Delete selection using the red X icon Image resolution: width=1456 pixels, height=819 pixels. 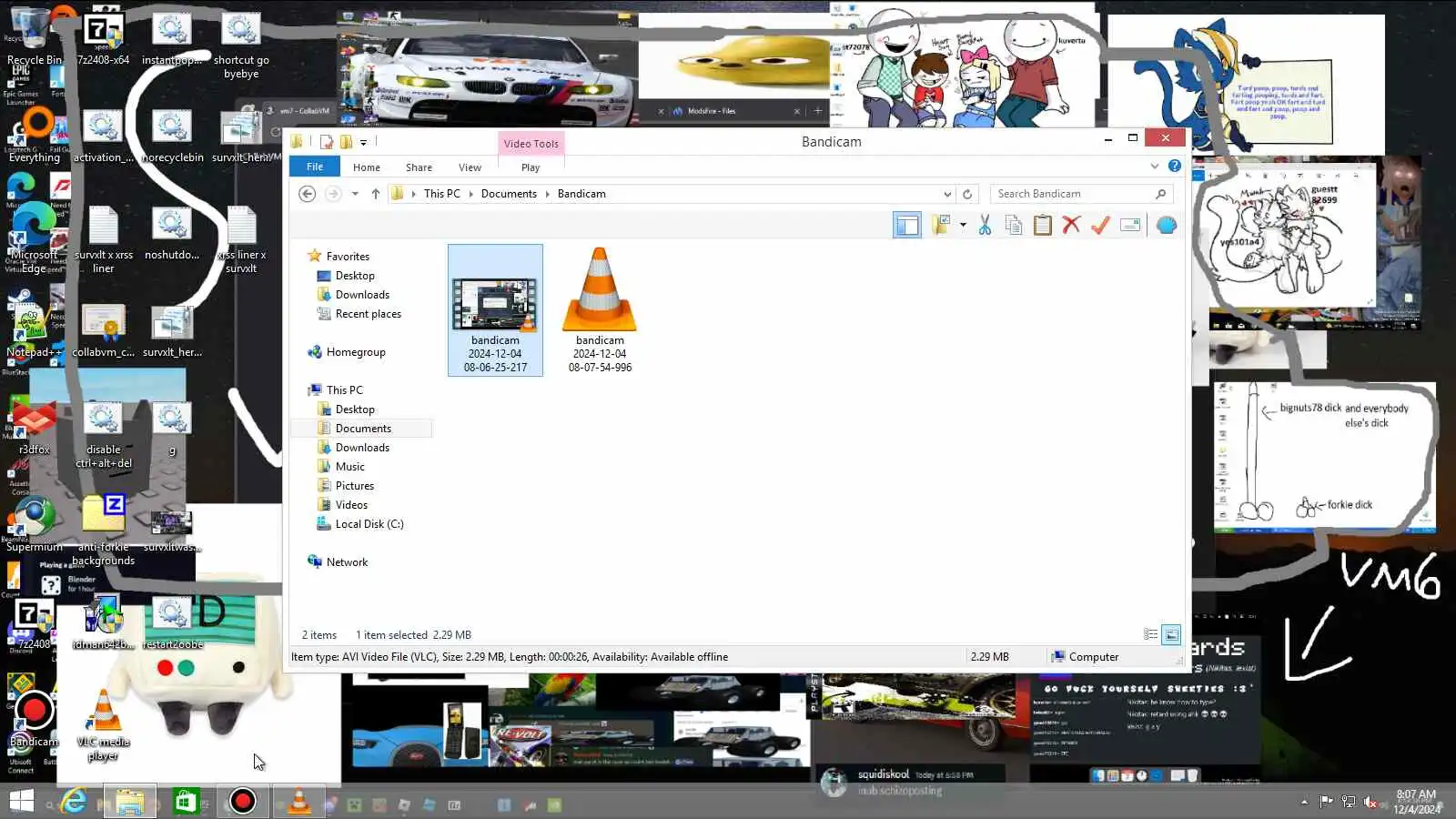coord(1071,225)
